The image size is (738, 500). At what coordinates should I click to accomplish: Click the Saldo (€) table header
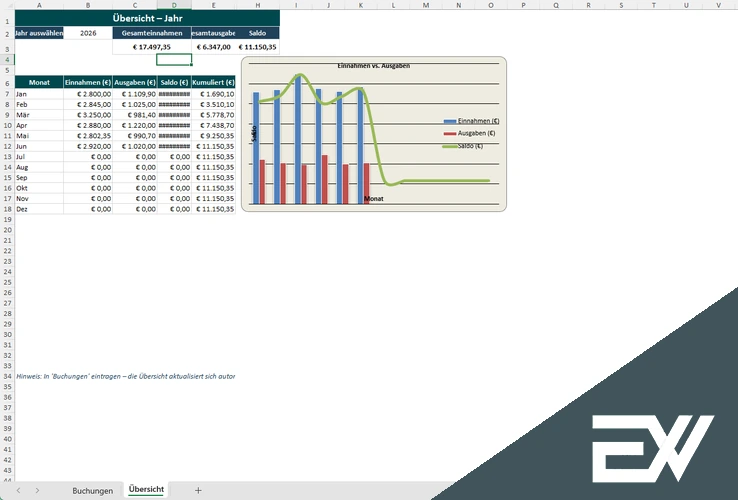click(174, 82)
